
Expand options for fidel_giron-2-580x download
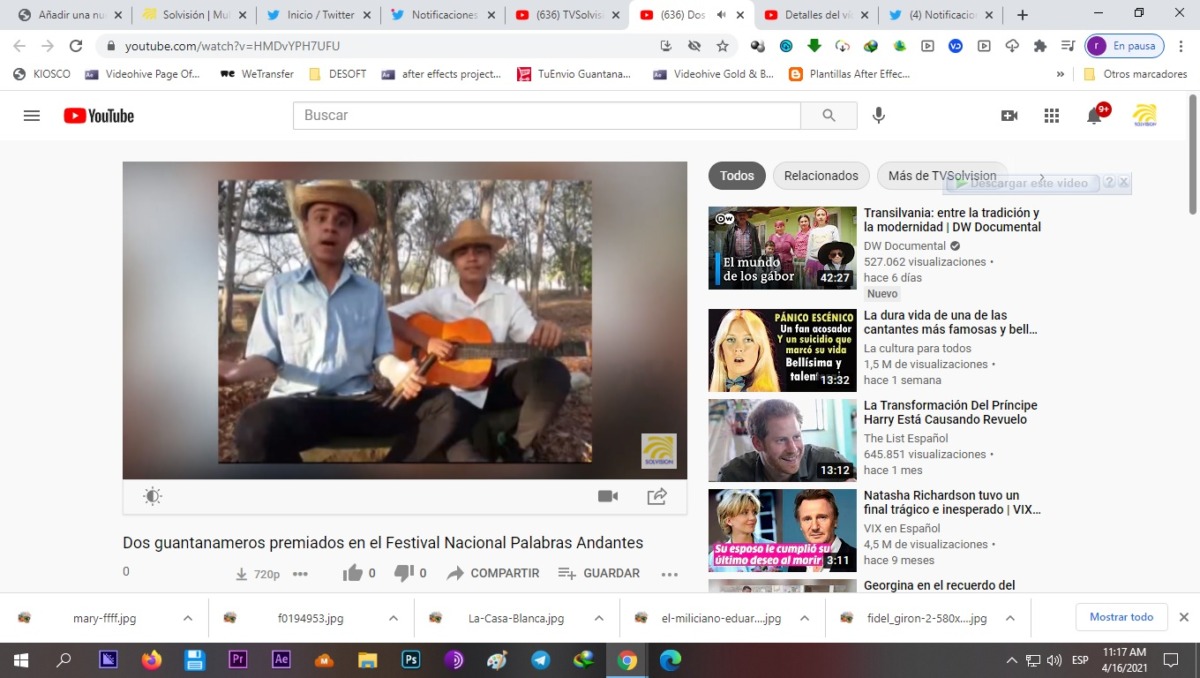[1009, 618]
